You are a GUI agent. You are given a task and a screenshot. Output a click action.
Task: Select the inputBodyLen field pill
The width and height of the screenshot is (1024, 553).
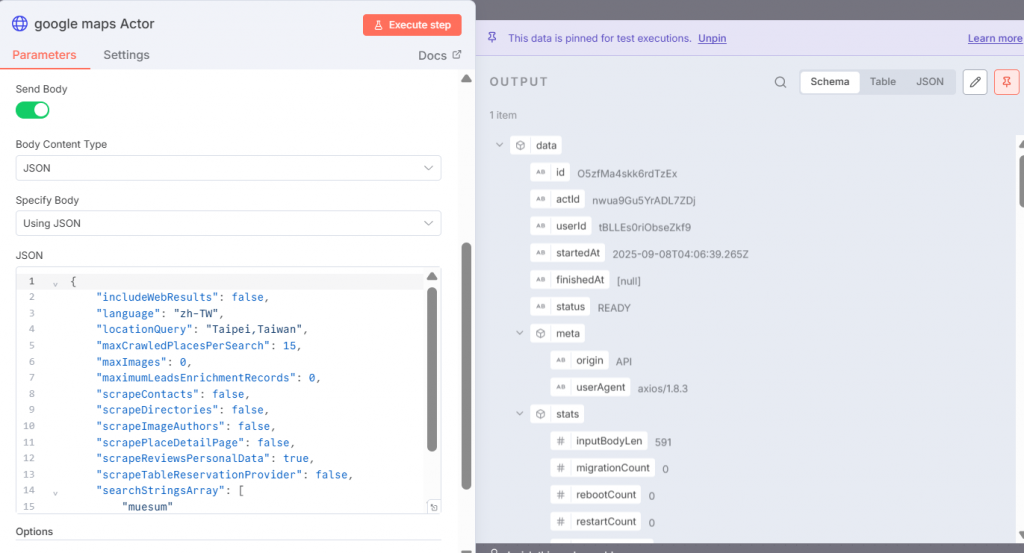600,441
